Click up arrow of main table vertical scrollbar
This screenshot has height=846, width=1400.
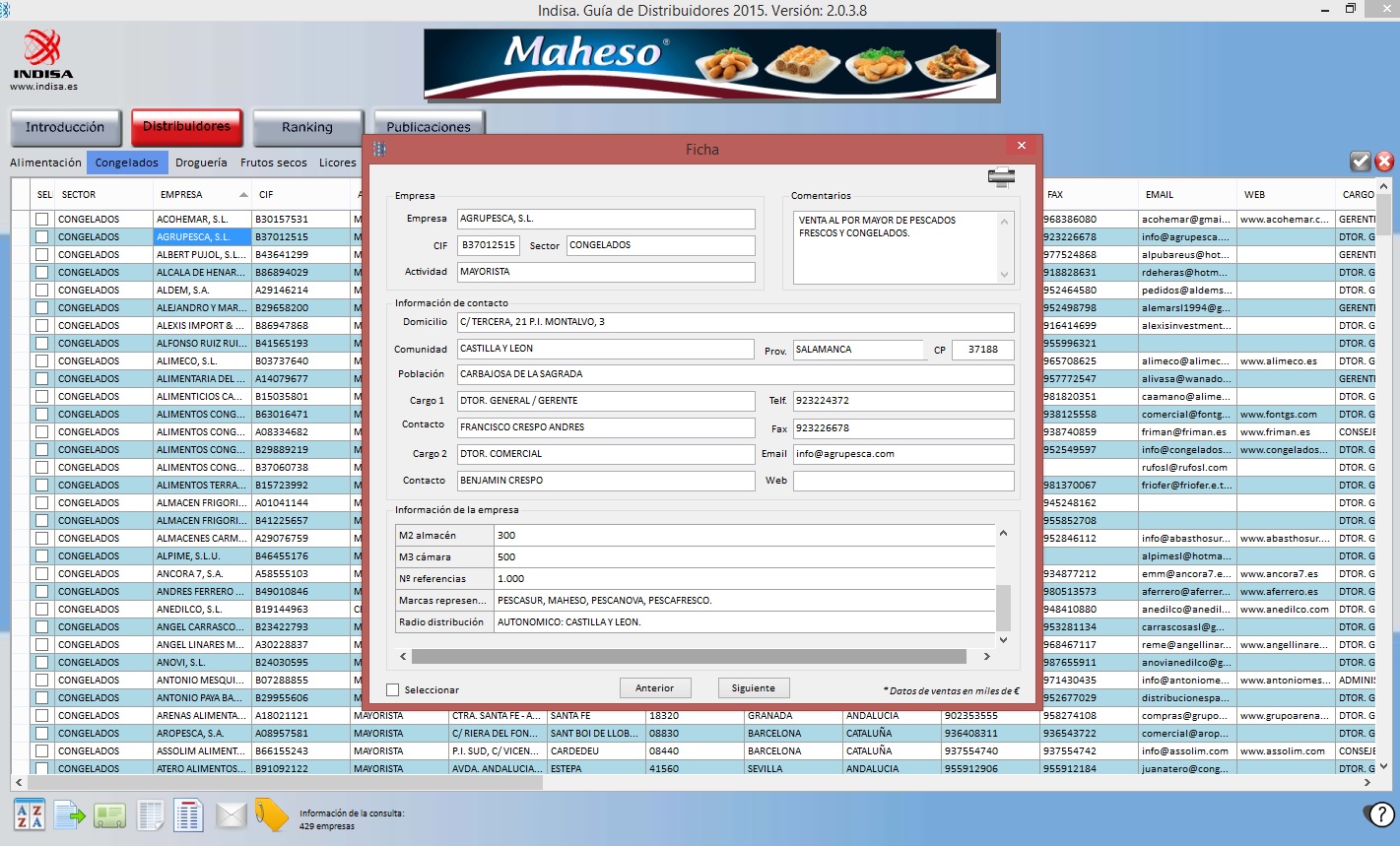click(1383, 186)
